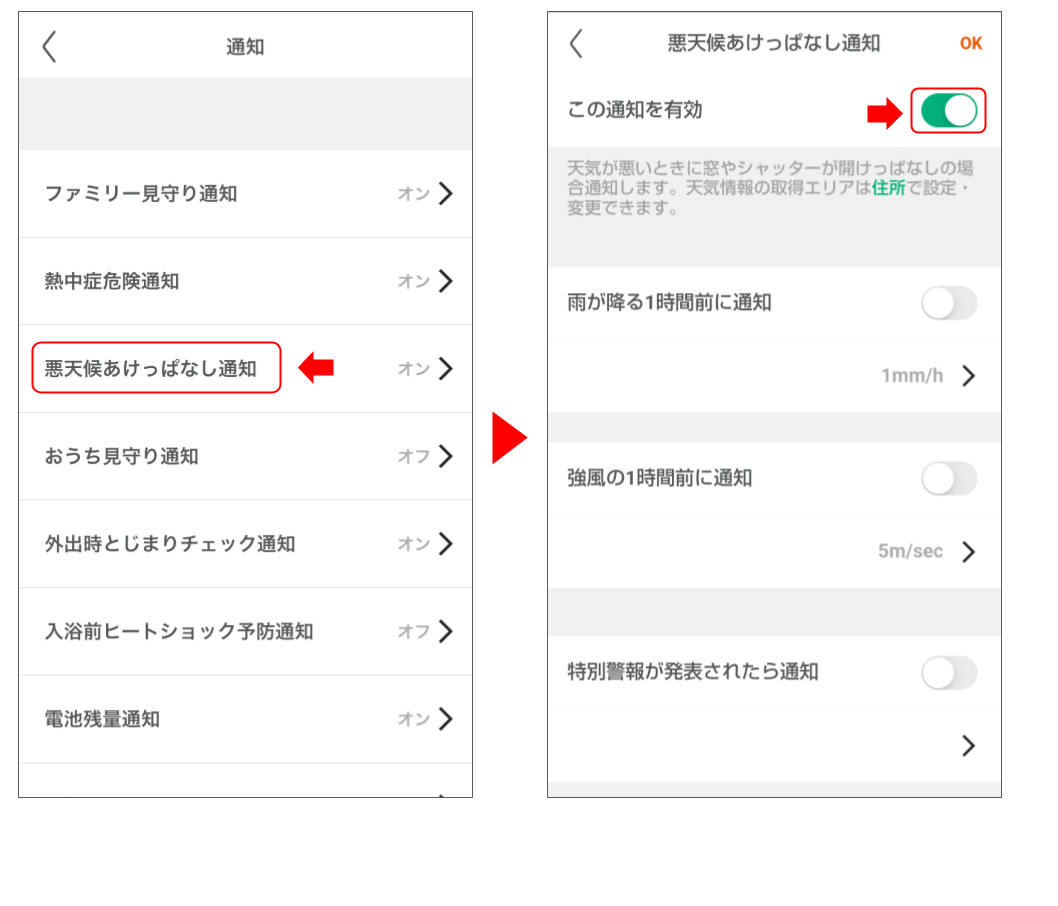Enable 特別警報が発表されたら通知
The image size is (1058, 906).
pyautogui.click(x=949, y=673)
